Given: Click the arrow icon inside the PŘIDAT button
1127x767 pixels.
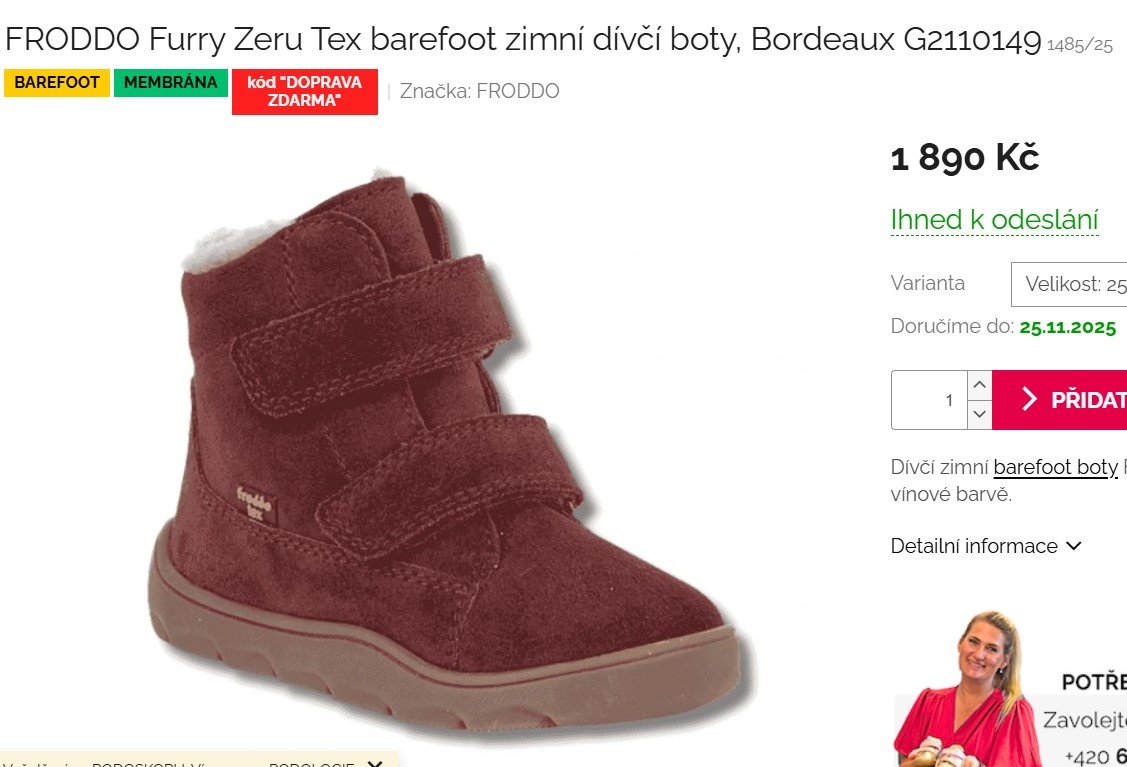Looking at the screenshot, I should tap(1029, 399).
